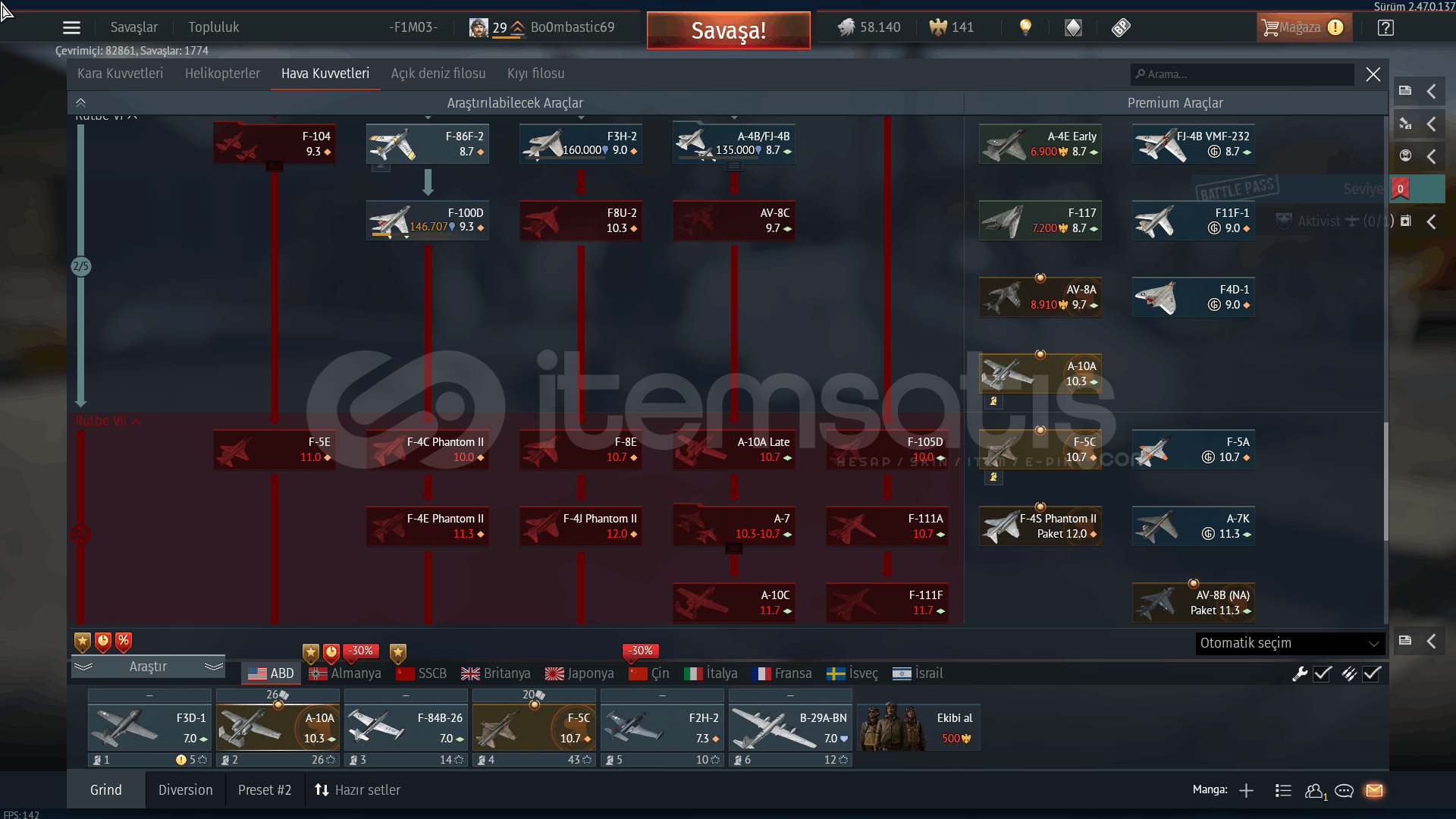Select the F-100D vehicle card
The image size is (1456, 819).
point(428,221)
